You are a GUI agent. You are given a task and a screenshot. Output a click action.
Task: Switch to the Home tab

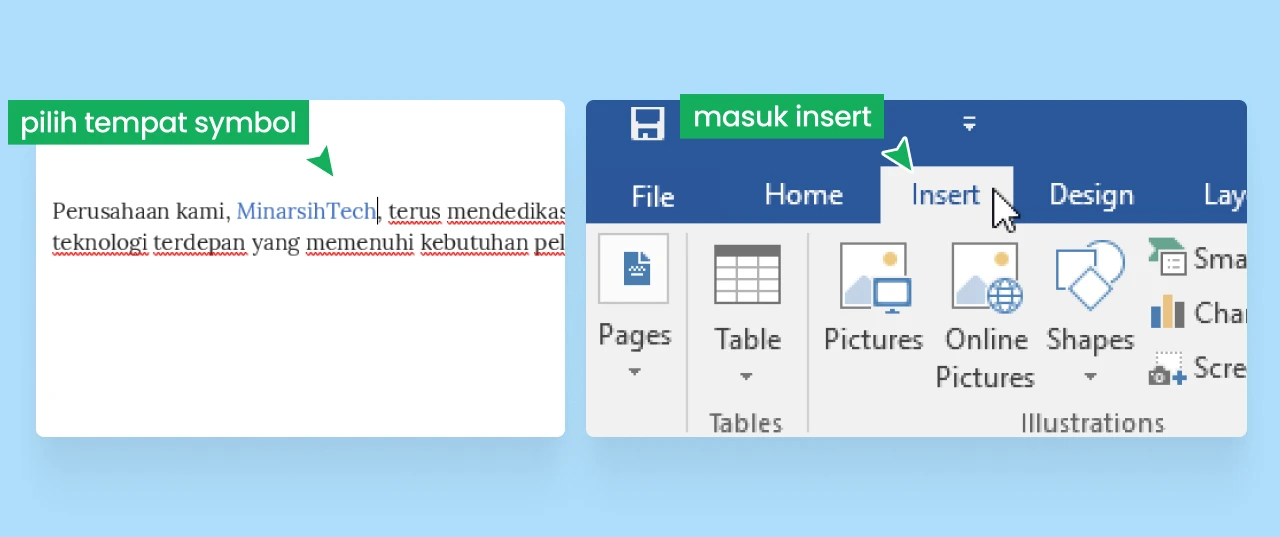(804, 194)
